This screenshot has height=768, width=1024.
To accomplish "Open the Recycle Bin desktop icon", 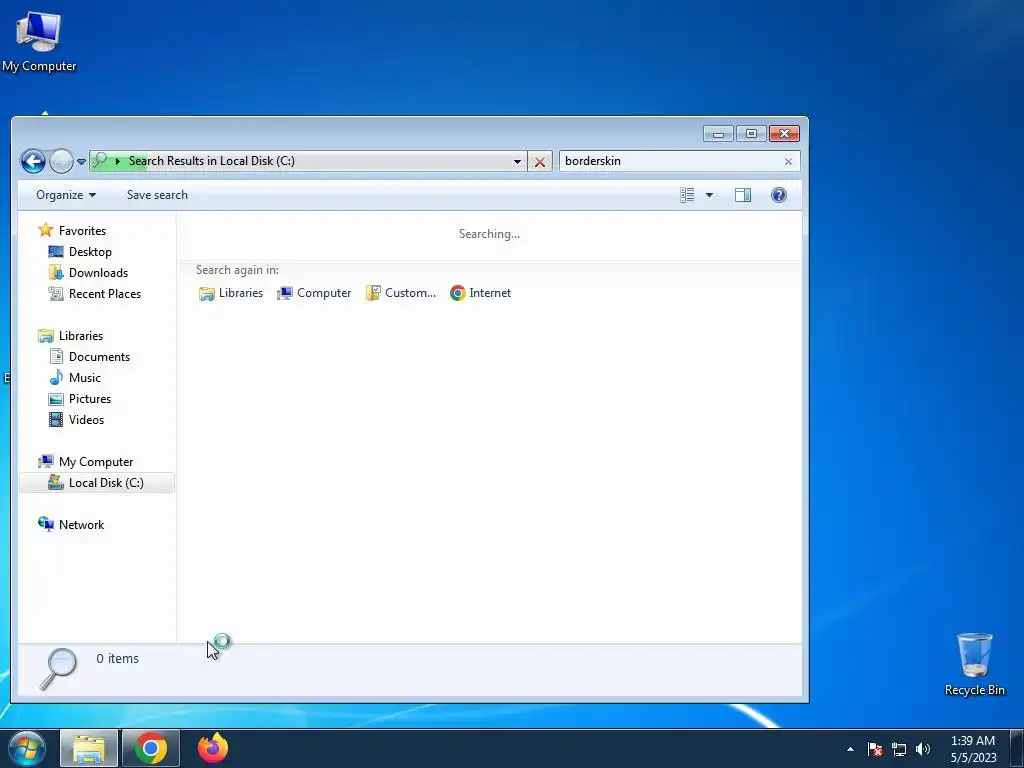I will tap(974, 664).
